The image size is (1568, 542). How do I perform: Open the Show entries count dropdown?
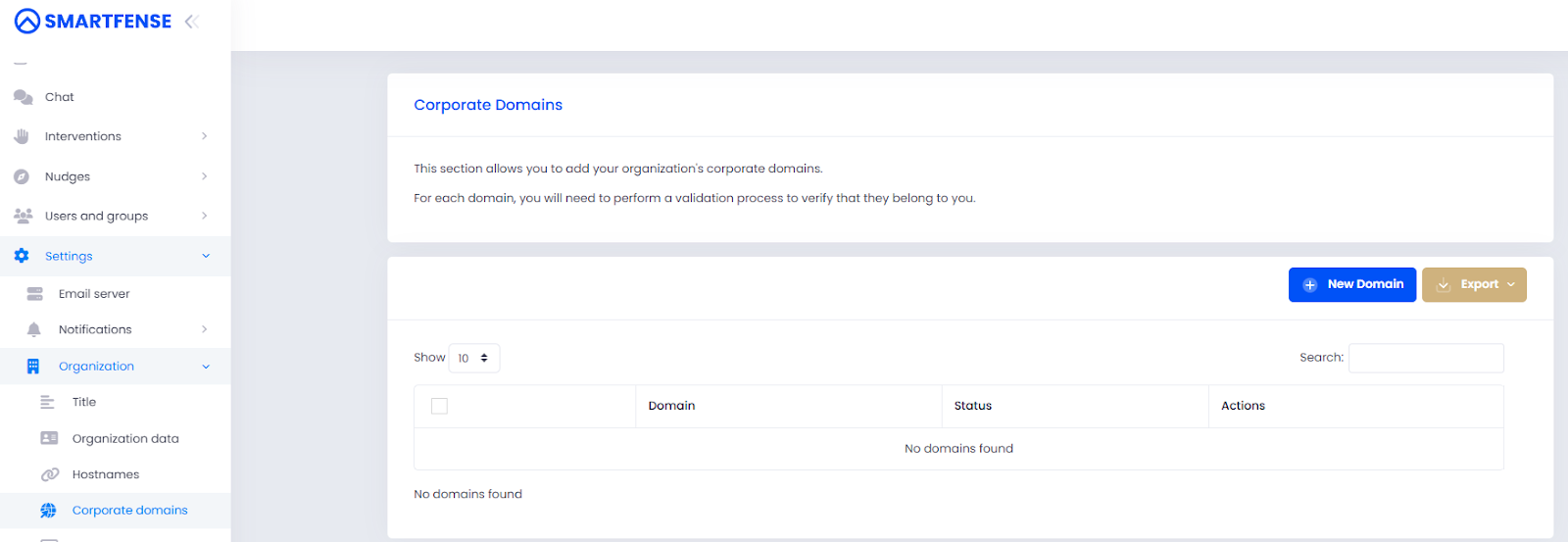(x=474, y=358)
